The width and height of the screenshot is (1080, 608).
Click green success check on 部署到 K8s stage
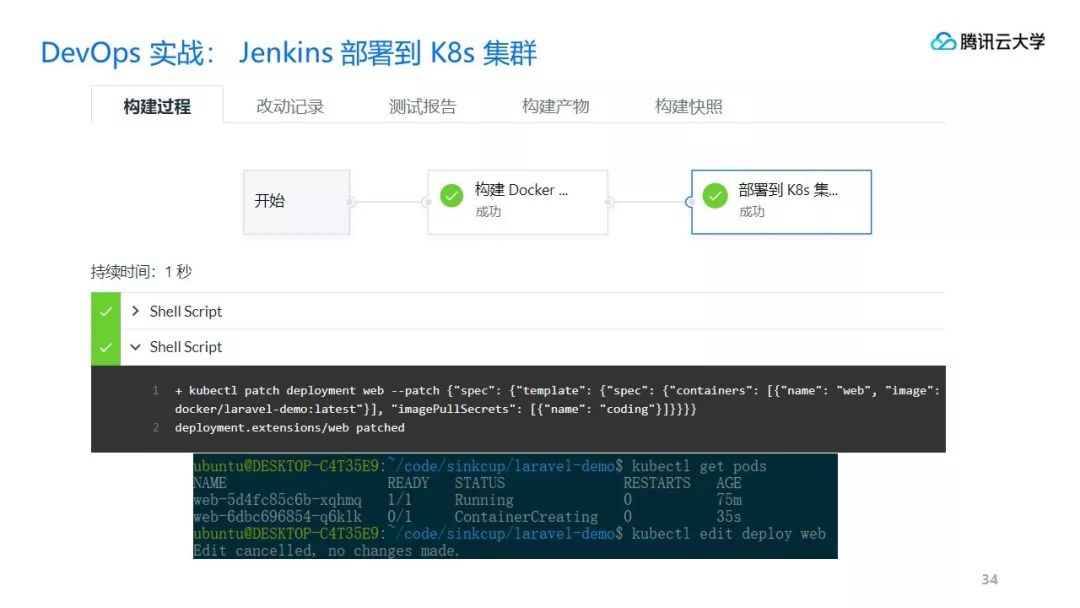pyautogui.click(x=715, y=196)
